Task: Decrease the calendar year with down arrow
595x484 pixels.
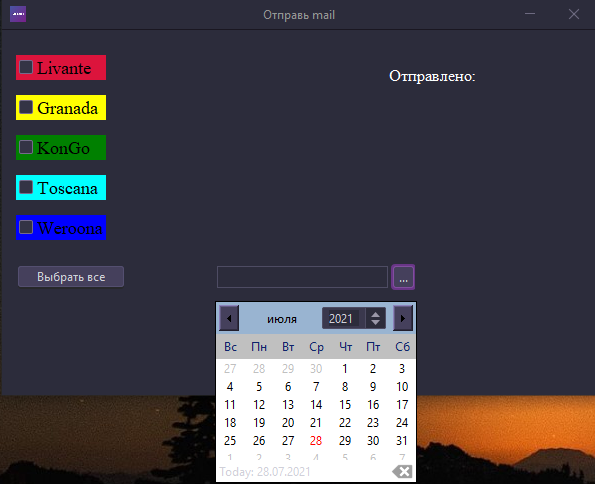Action: pyautogui.click(x=375, y=322)
